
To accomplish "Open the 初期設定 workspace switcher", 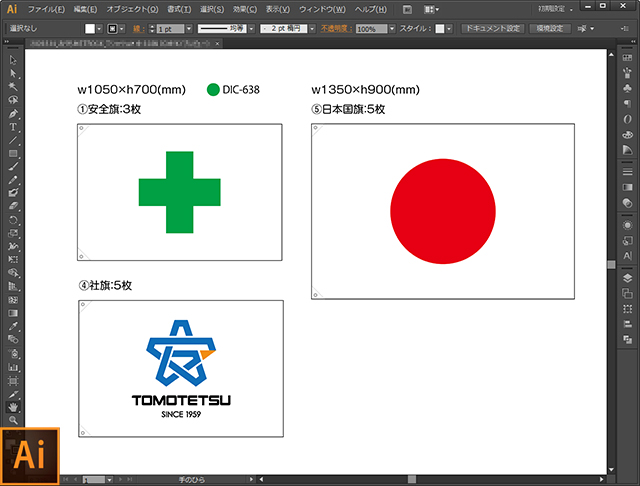I will (x=555, y=9).
